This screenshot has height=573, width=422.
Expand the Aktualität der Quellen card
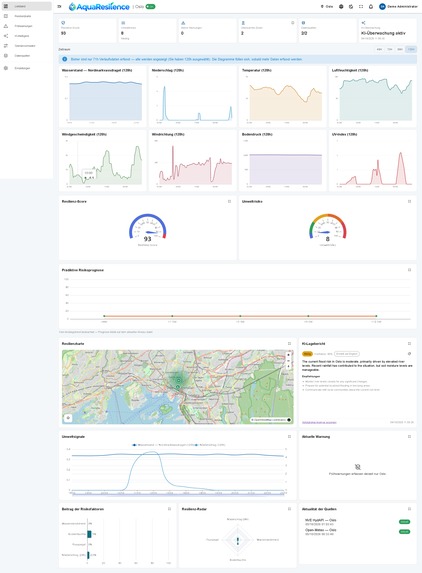click(x=410, y=509)
